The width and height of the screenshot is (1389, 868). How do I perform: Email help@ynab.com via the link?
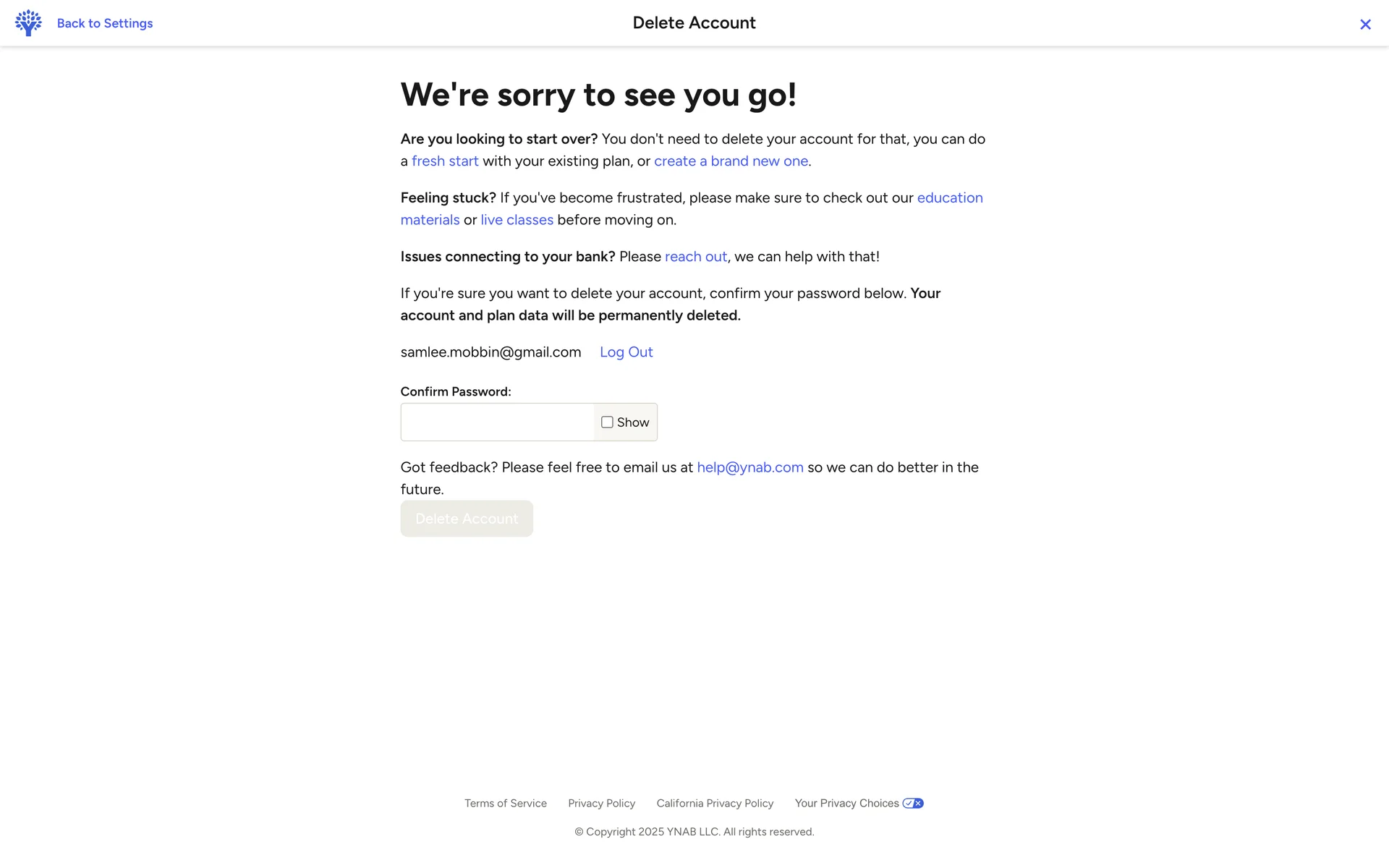pos(749,467)
